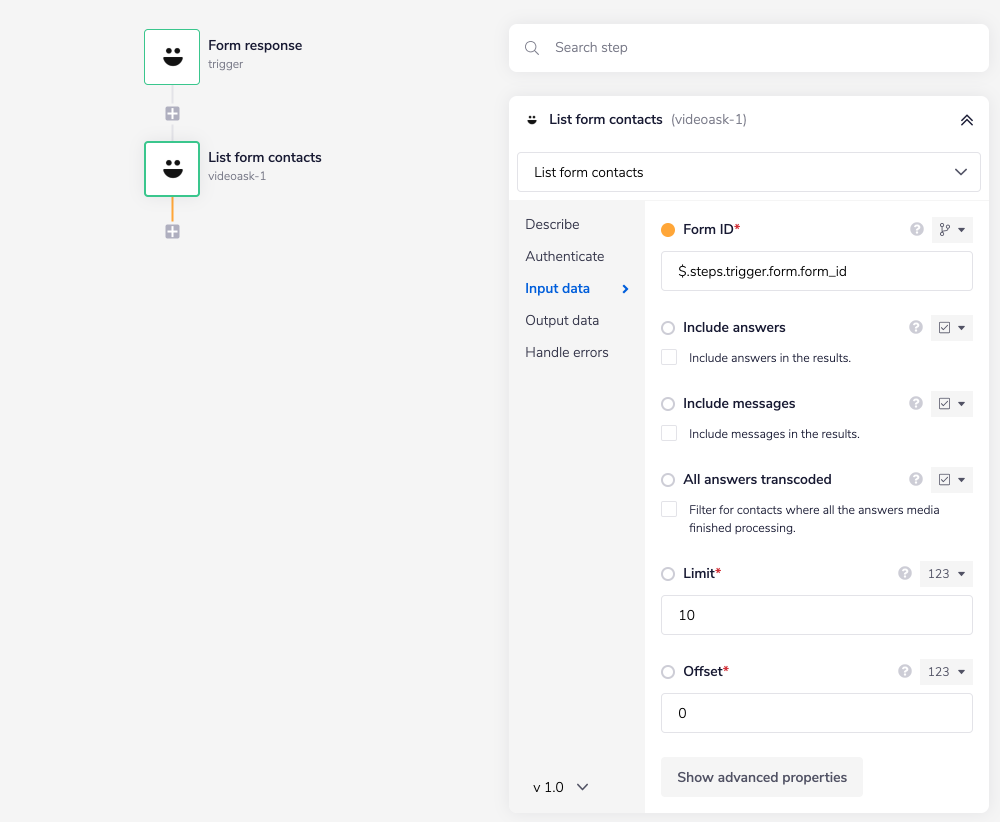This screenshot has height=822, width=1000.
Task: Click Show advanced properties button
Action: pos(761,777)
